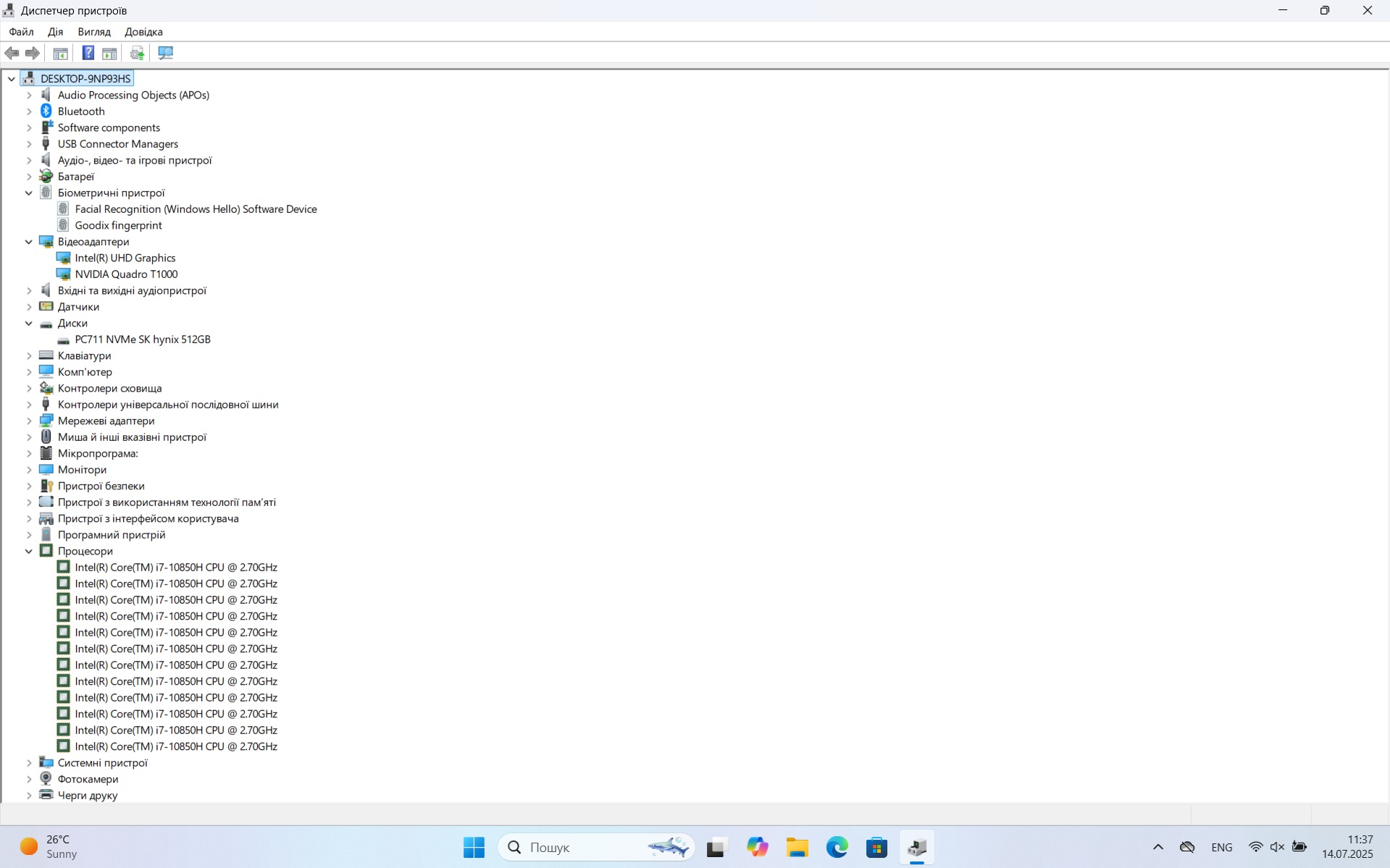Click the Wi-Fi icon in system tray
Screen dimensions: 1390x868
1255,847
